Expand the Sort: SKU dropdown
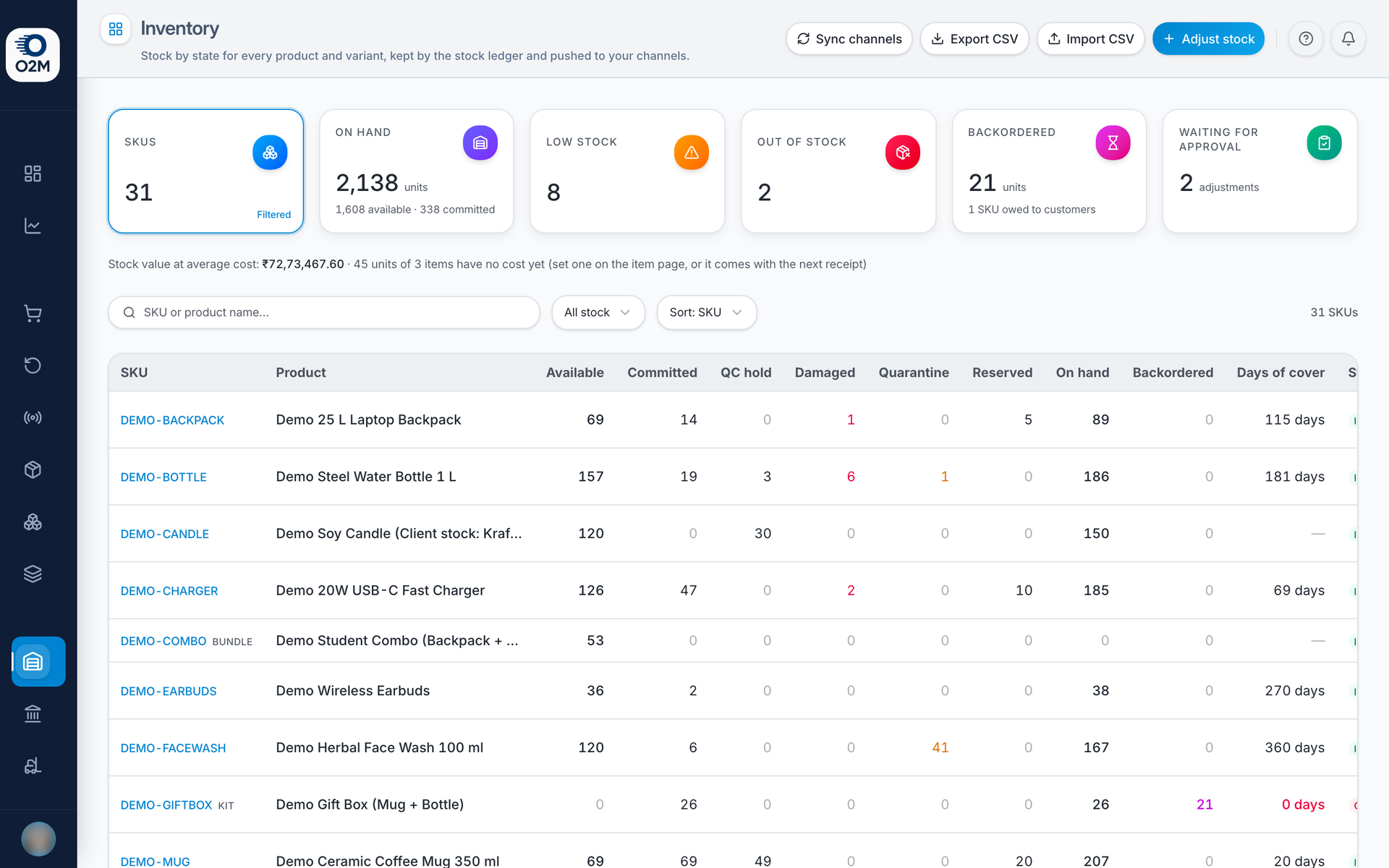 [707, 312]
